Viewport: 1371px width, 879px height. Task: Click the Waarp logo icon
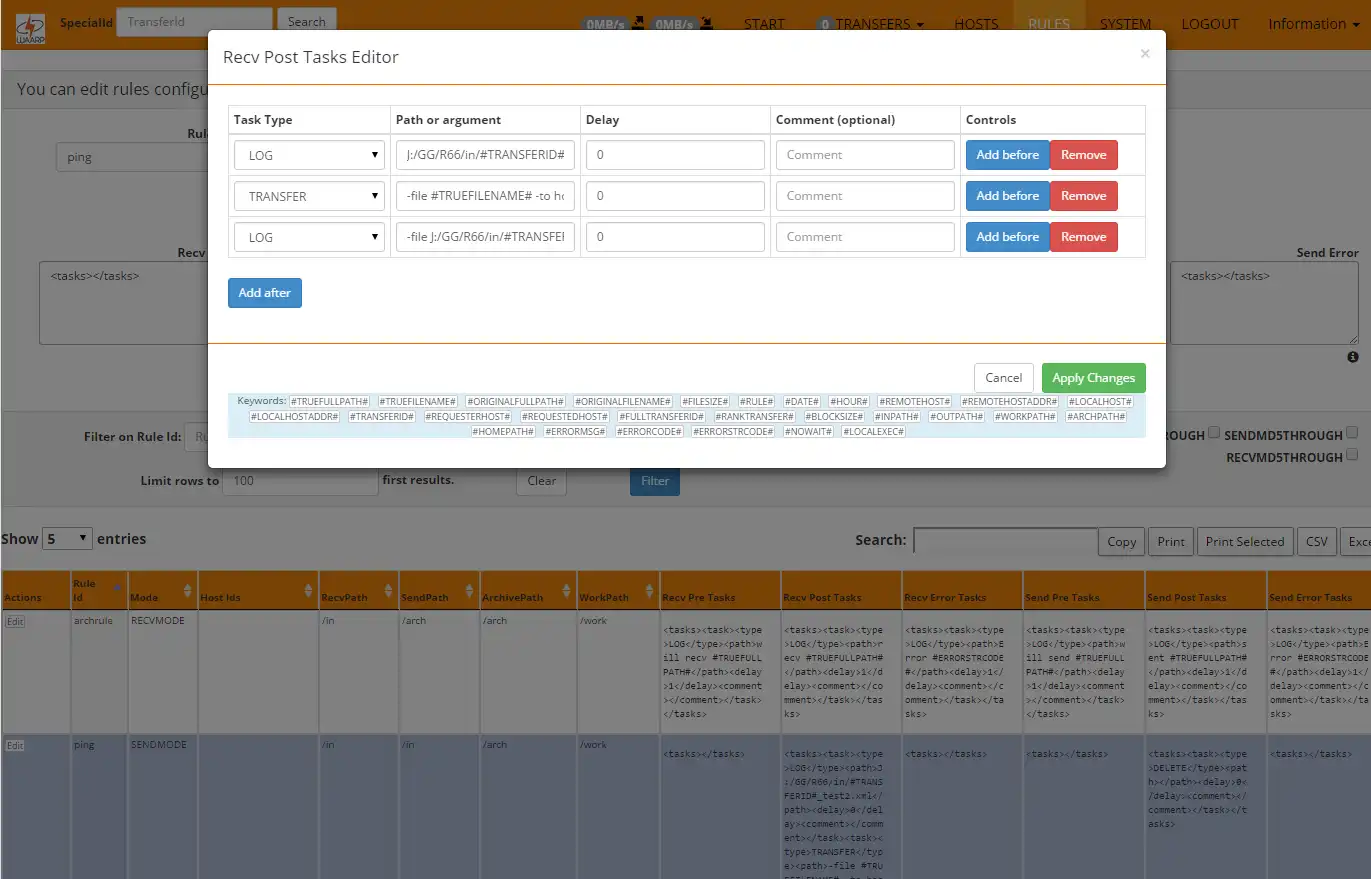pyautogui.click(x=30, y=28)
